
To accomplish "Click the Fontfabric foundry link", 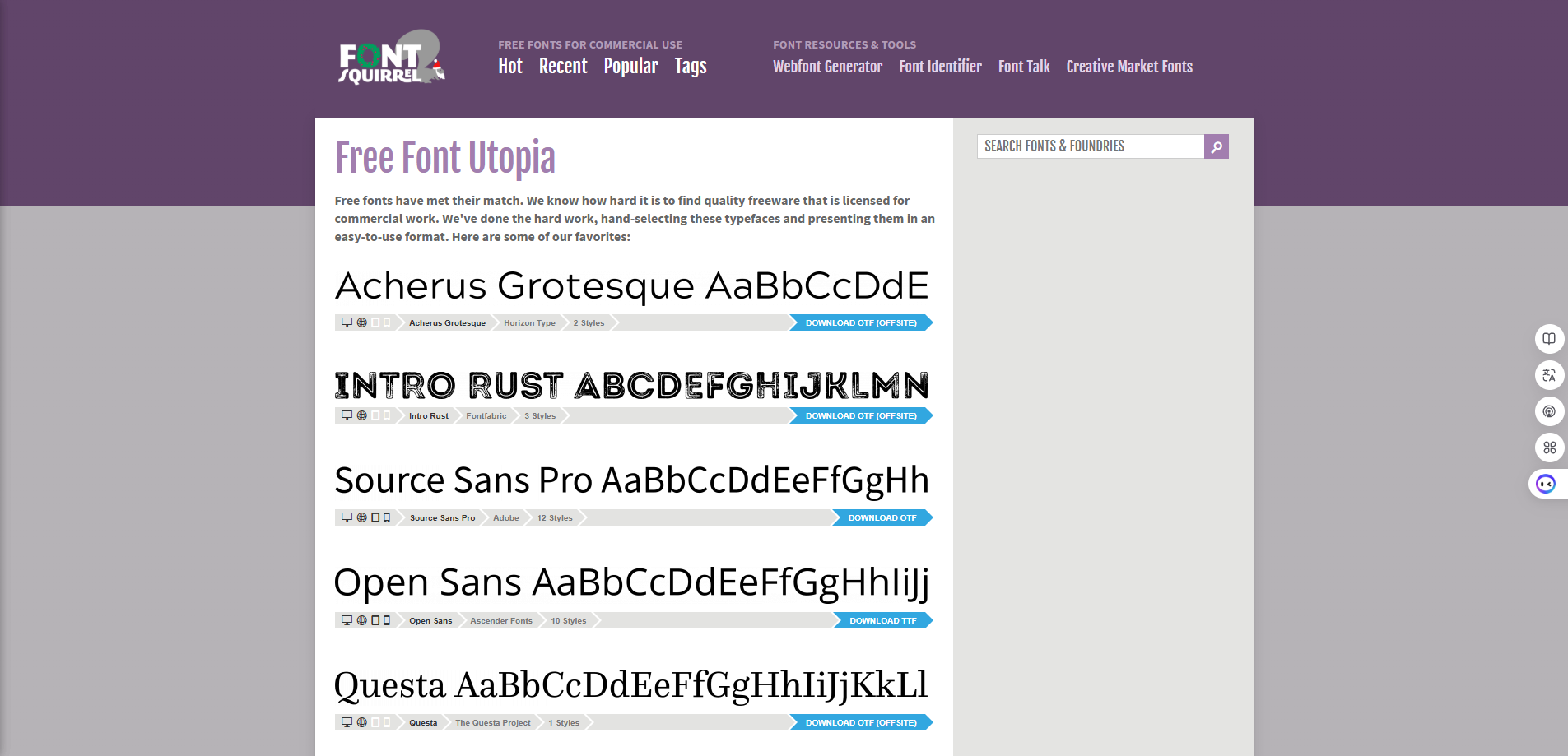I will pos(485,415).
